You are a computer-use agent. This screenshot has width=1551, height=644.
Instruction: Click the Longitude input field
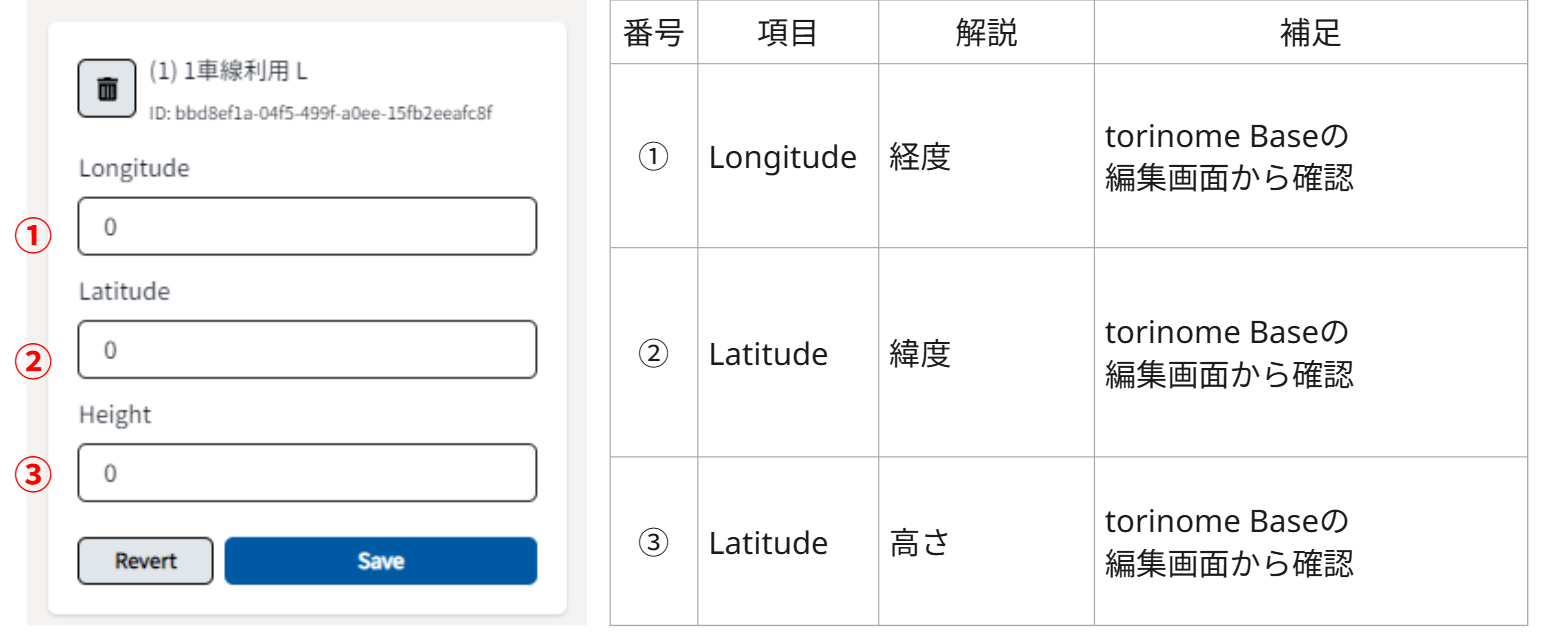click(307, 226)
